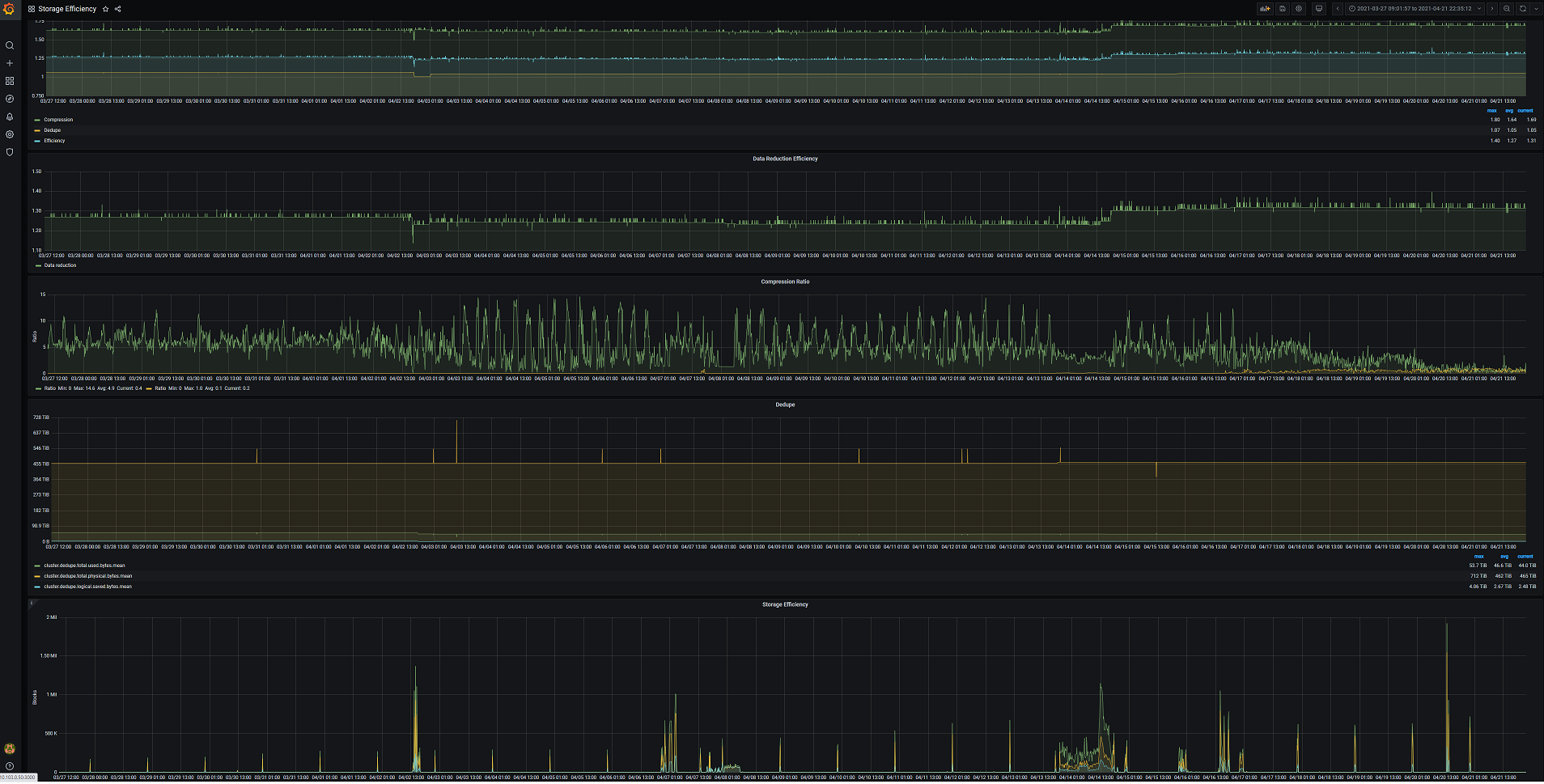Open the Explore compass icon
This screenshot has height=784, width=1544.
10,99
